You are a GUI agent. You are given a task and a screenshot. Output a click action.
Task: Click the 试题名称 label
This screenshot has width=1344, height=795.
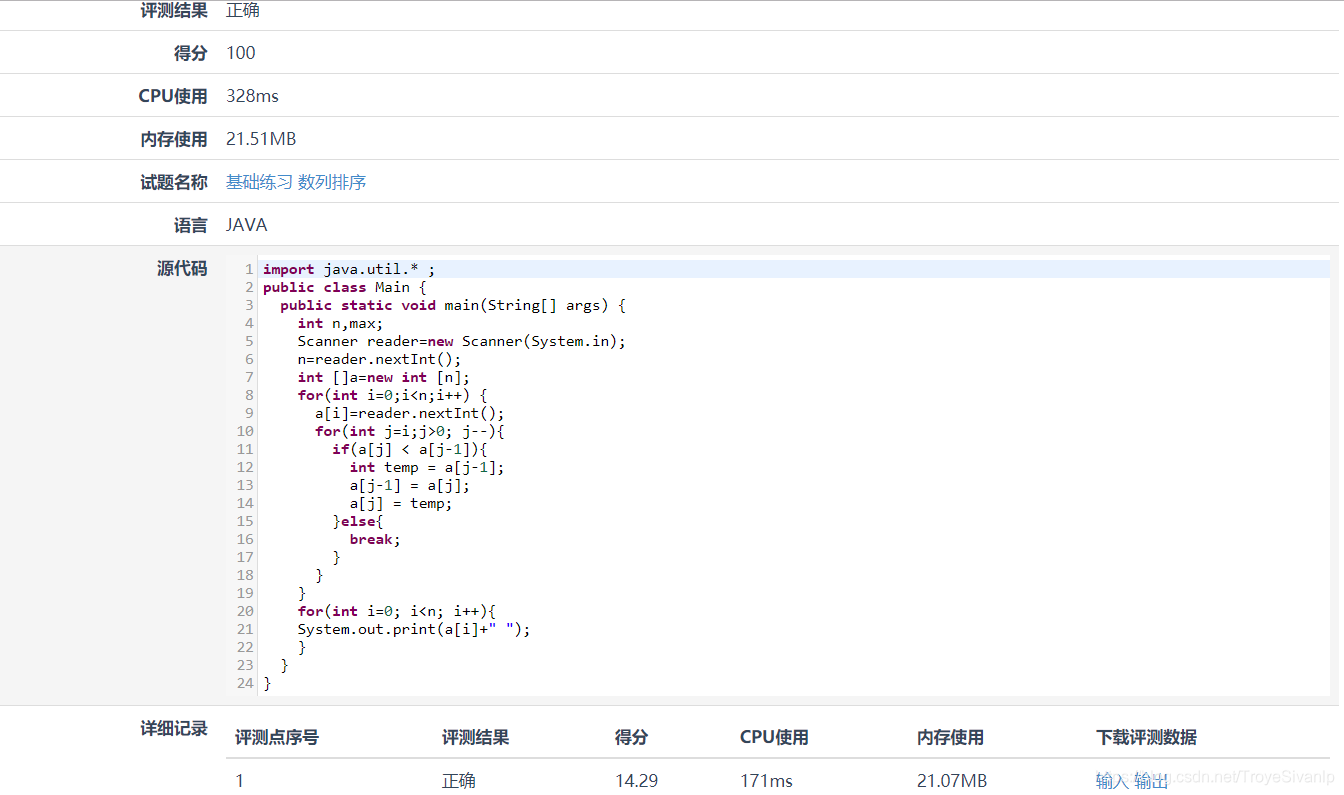click(174, 182)
